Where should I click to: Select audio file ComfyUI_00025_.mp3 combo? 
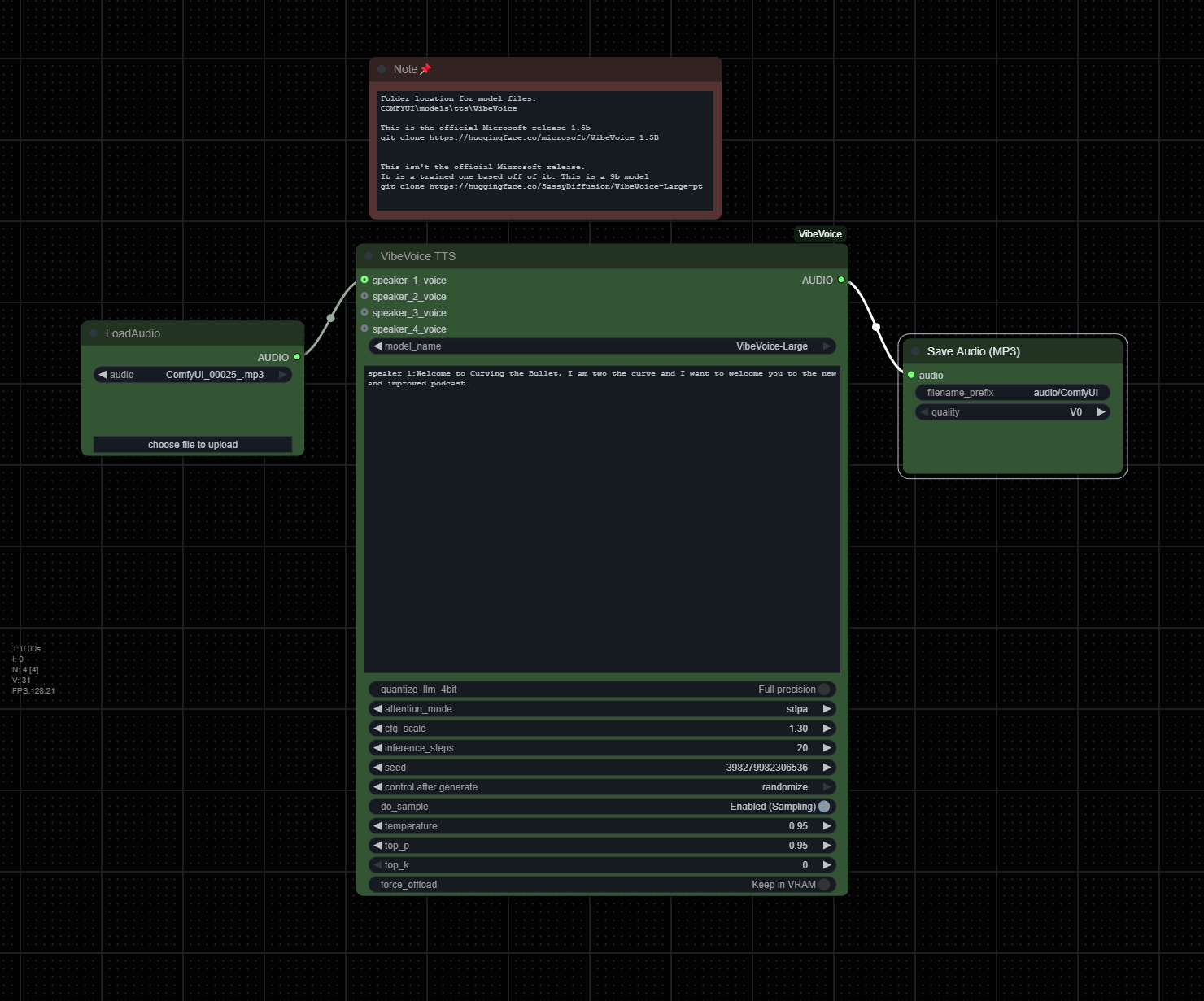point(193,375)
